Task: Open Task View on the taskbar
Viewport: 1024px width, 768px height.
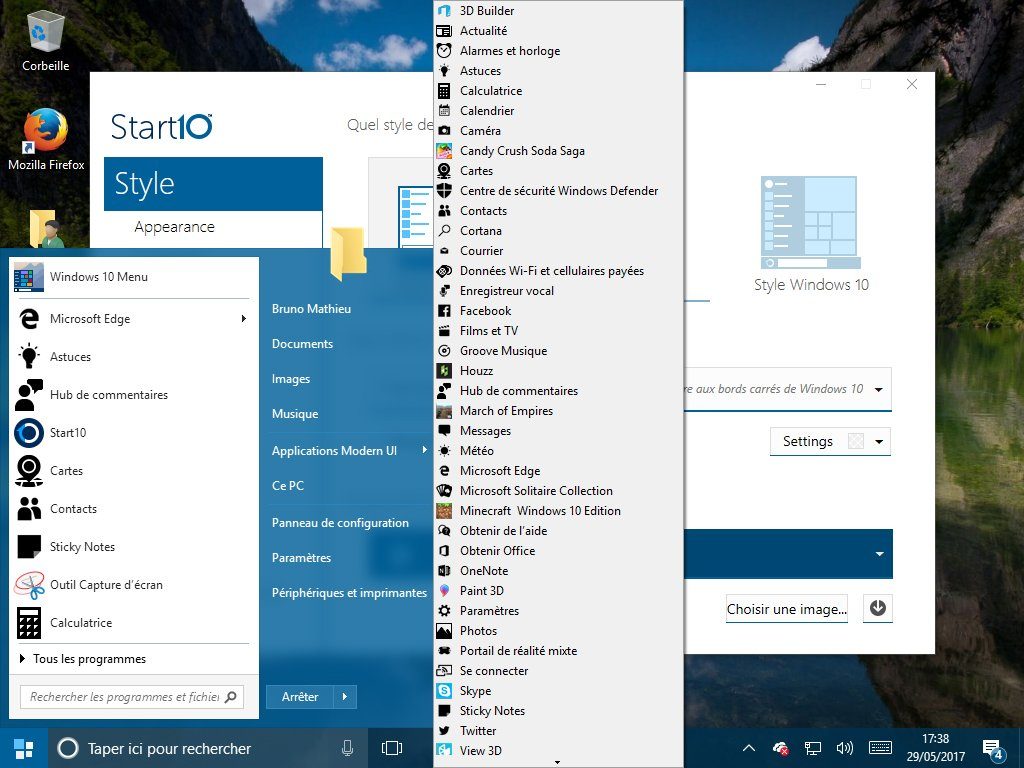Action: click(x=392, y=748)
